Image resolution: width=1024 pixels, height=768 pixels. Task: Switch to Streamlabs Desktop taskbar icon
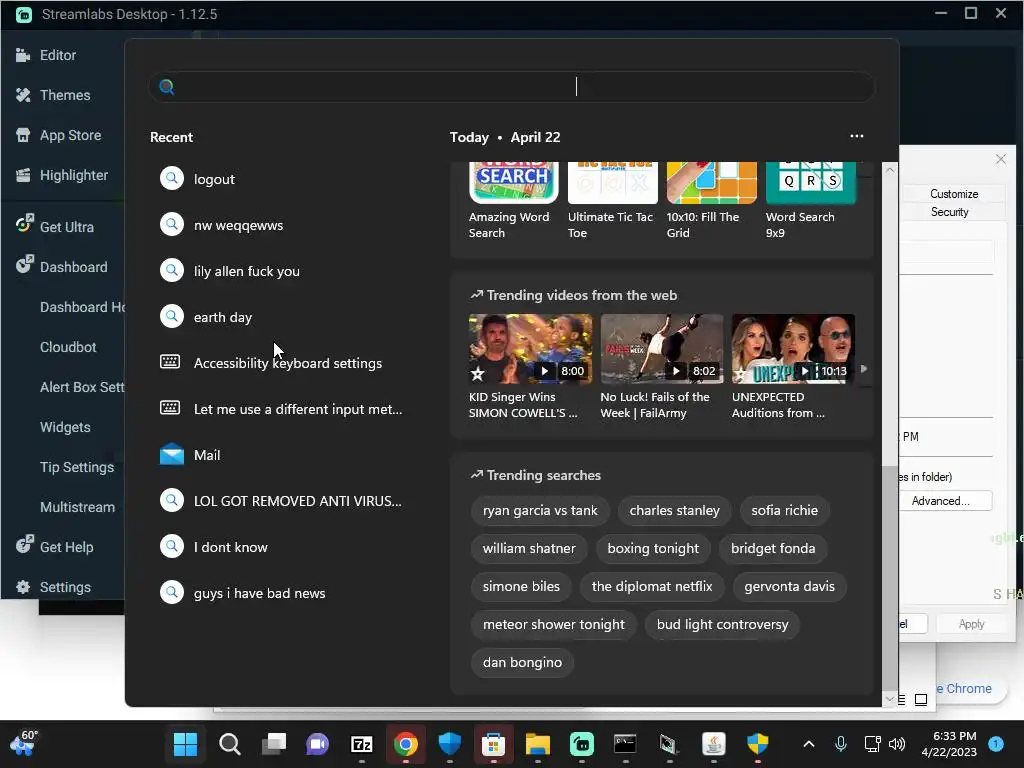pos(582,744)
